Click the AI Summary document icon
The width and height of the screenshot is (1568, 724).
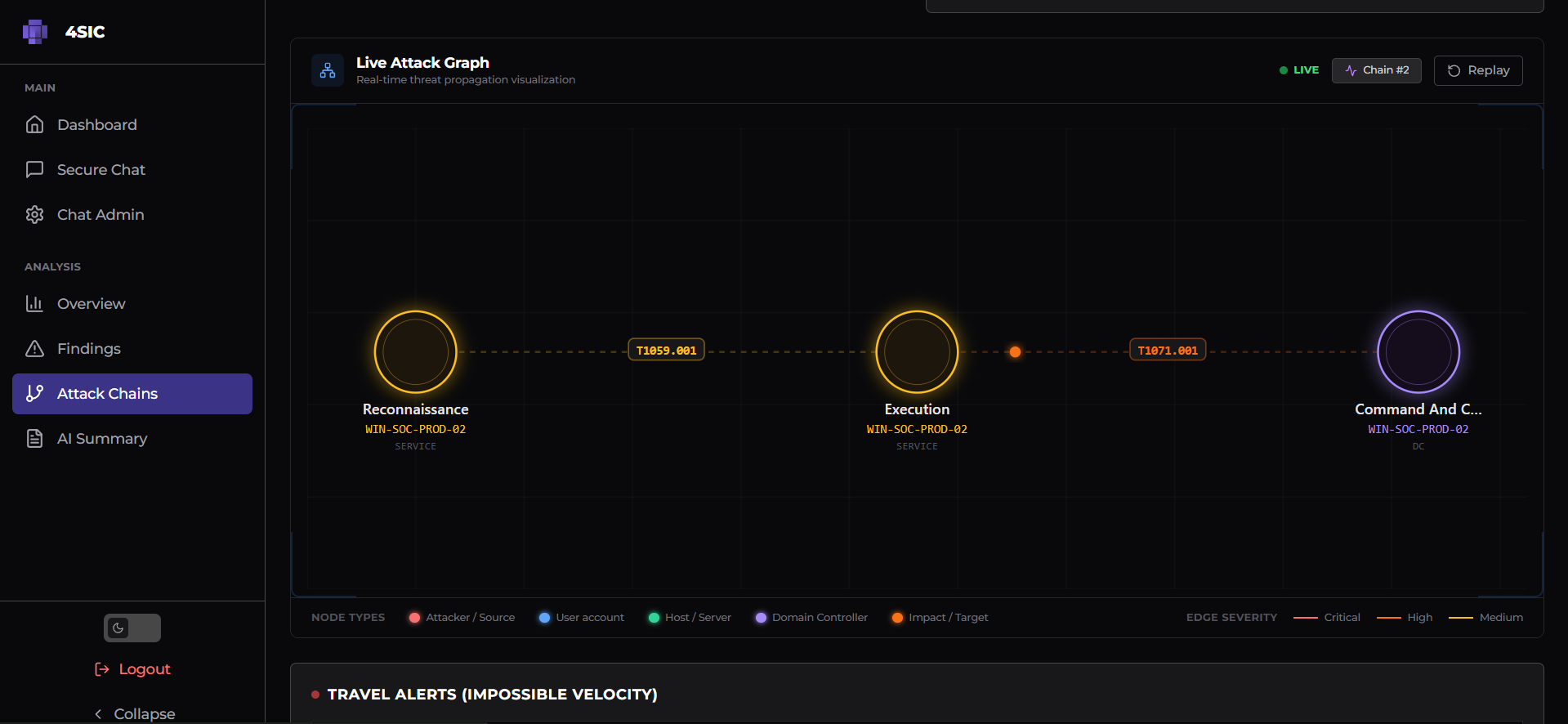tap(34, 438)
